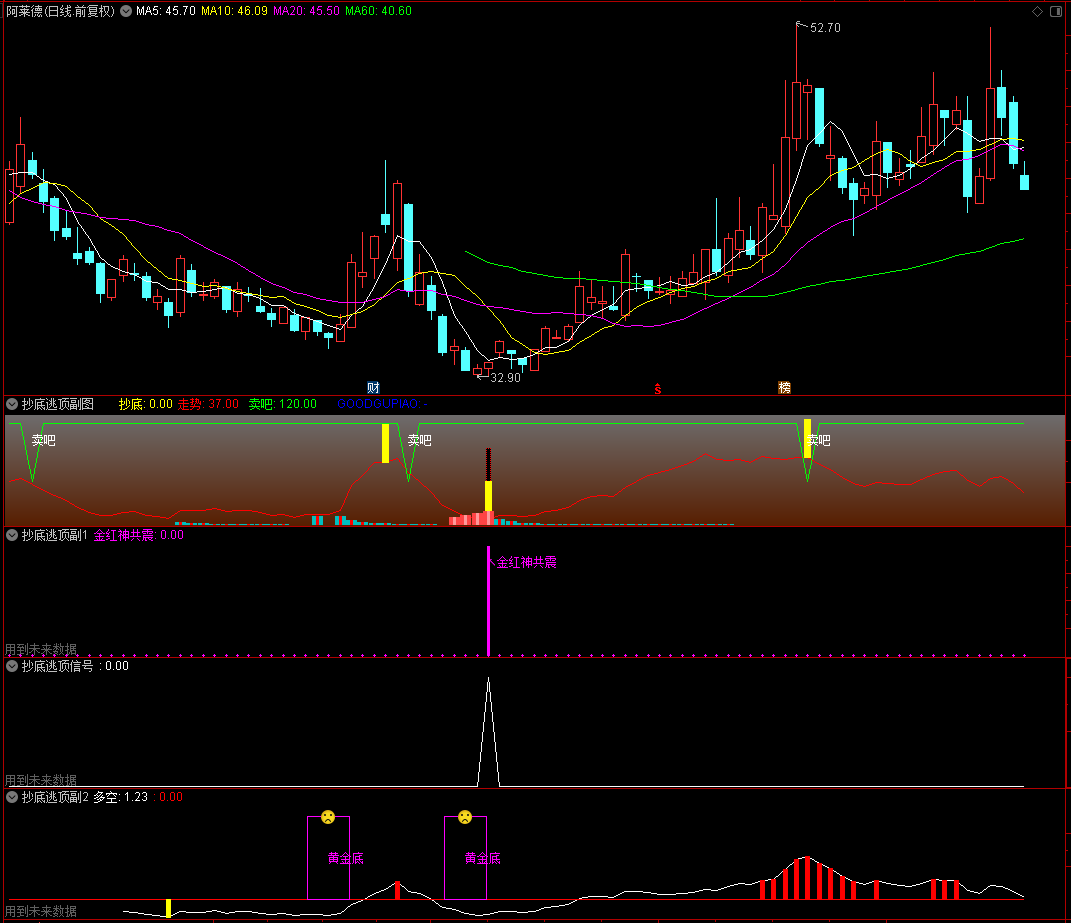
Task: Click the second sad face icon above 黄金底
Action: coord(465,816)
